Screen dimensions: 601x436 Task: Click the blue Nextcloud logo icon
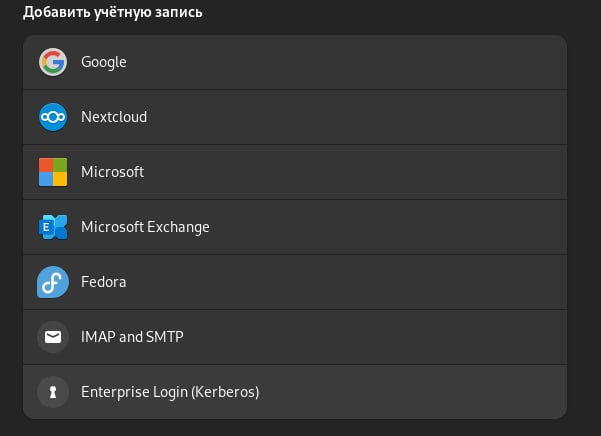point(52,117)
